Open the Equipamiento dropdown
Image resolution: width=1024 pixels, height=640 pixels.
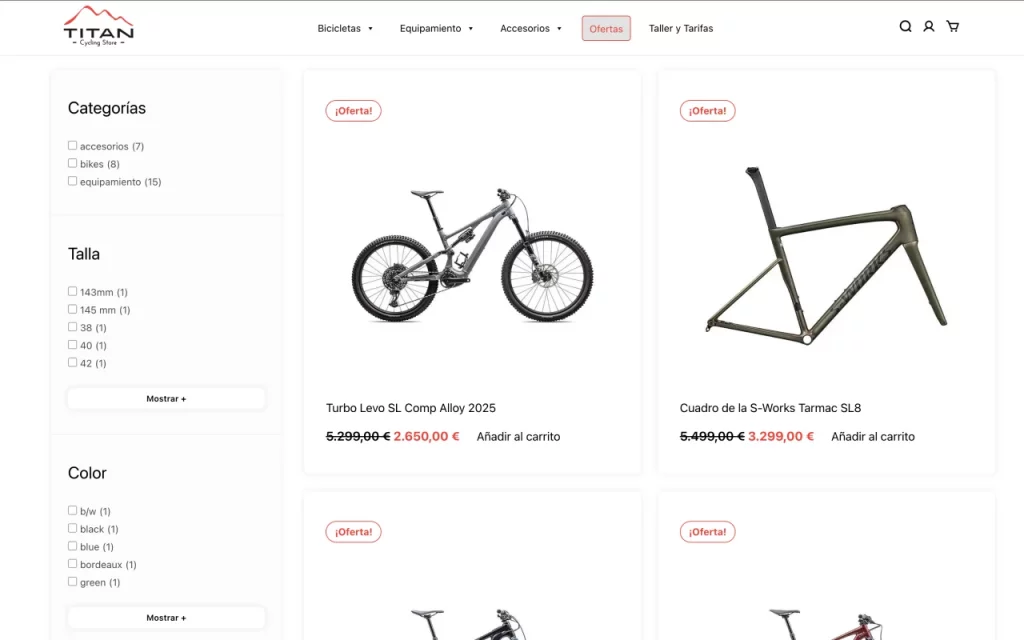coord(436,28)
